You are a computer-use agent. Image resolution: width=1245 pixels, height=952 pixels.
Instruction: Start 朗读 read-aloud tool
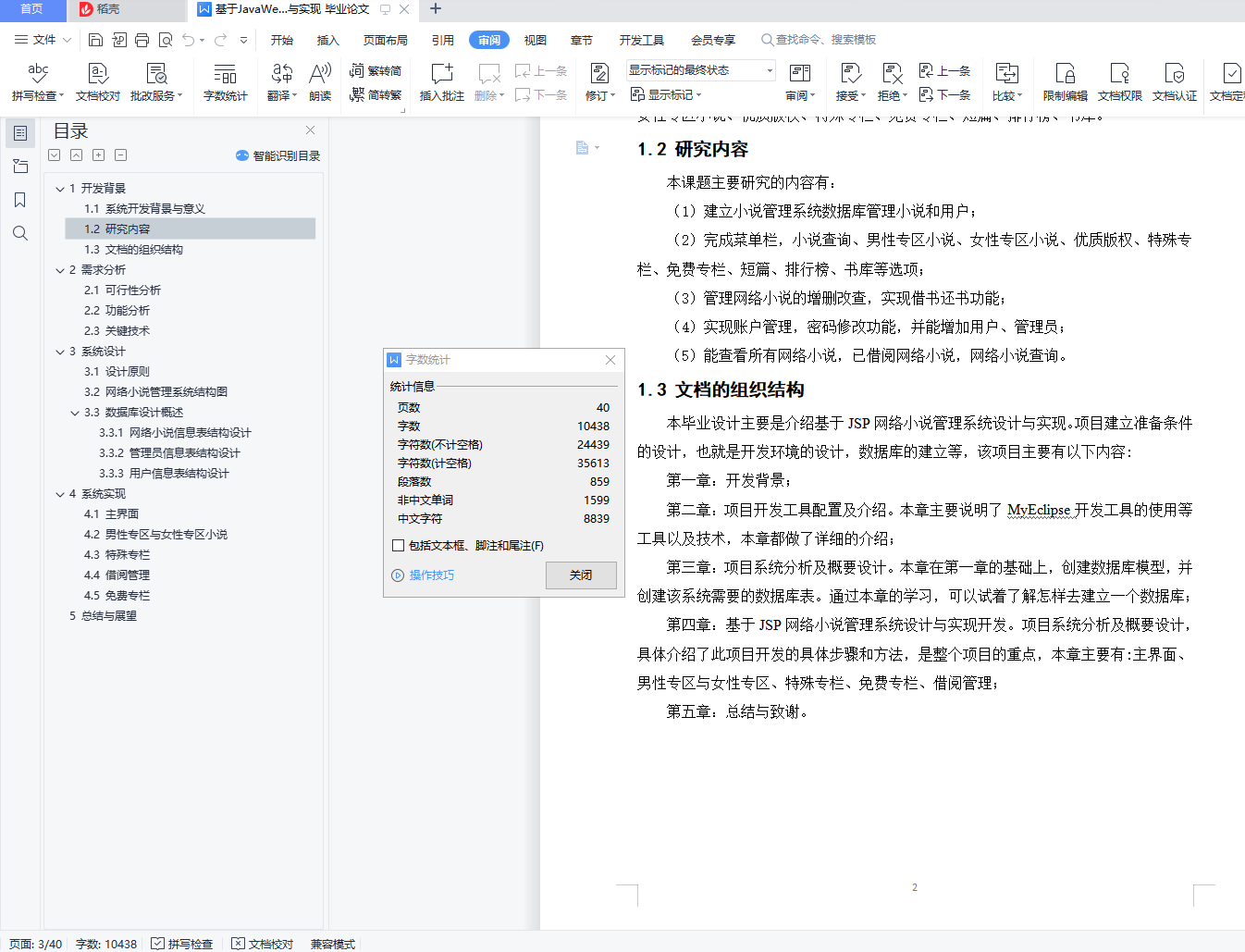(320, 81)
